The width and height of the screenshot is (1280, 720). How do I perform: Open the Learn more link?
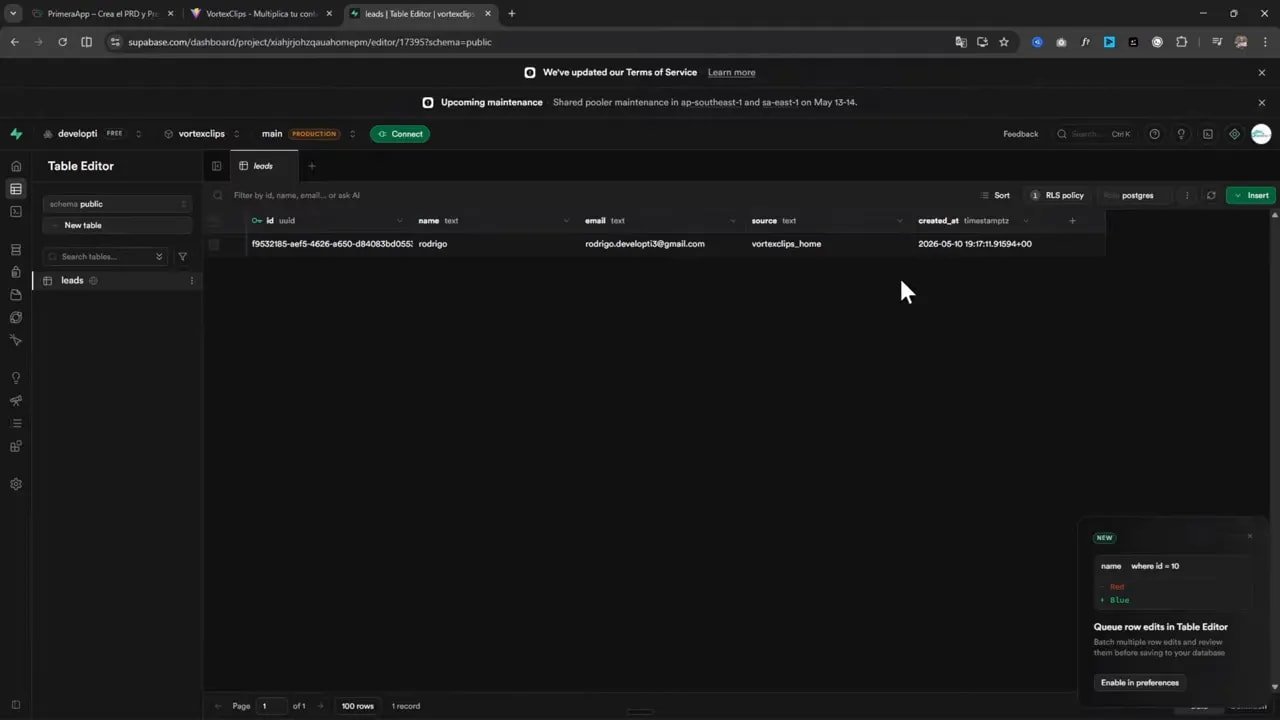[x=731, y=73]
